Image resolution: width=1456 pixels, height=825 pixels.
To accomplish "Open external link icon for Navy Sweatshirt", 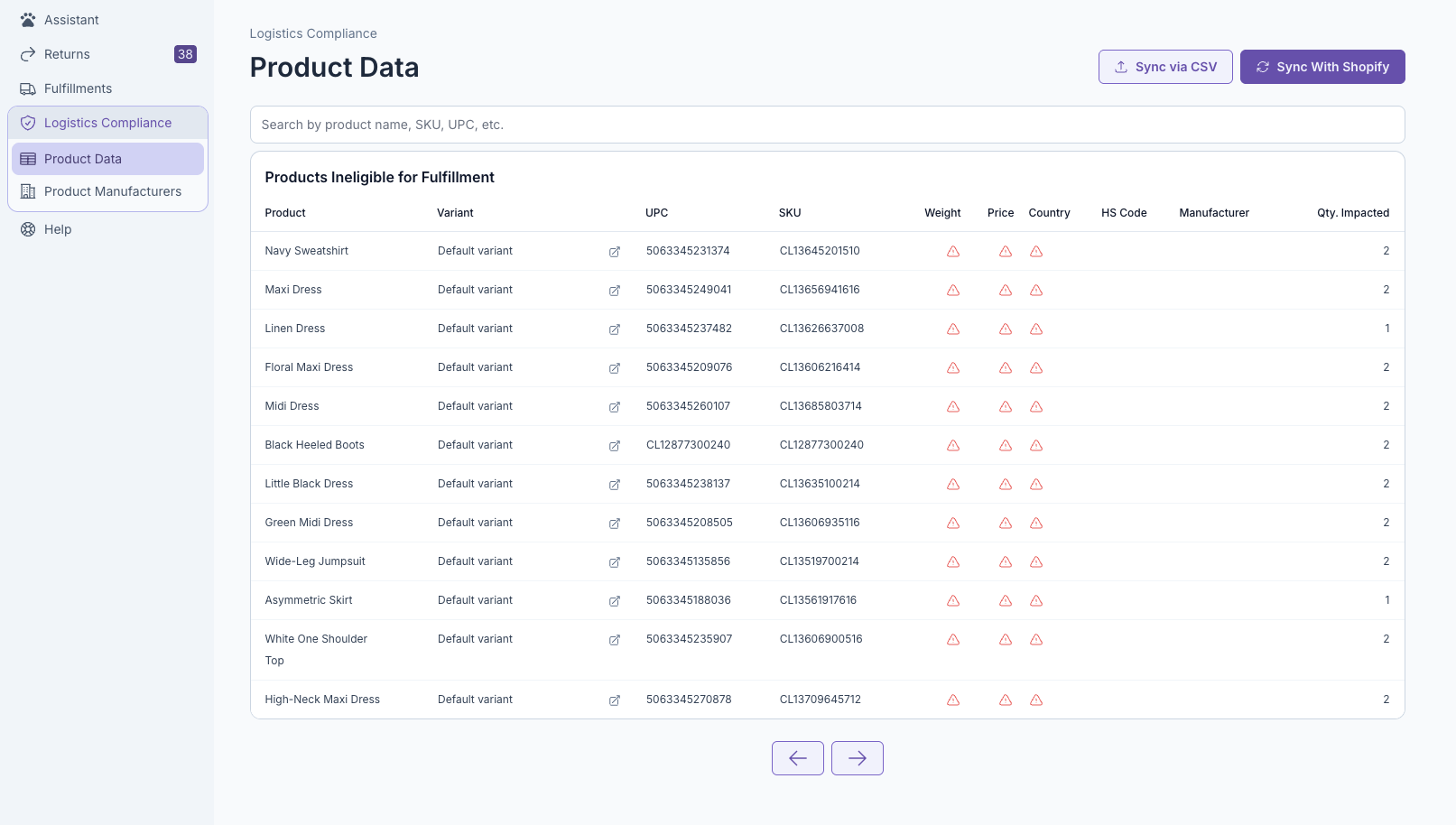I will [x=615, y=252].
